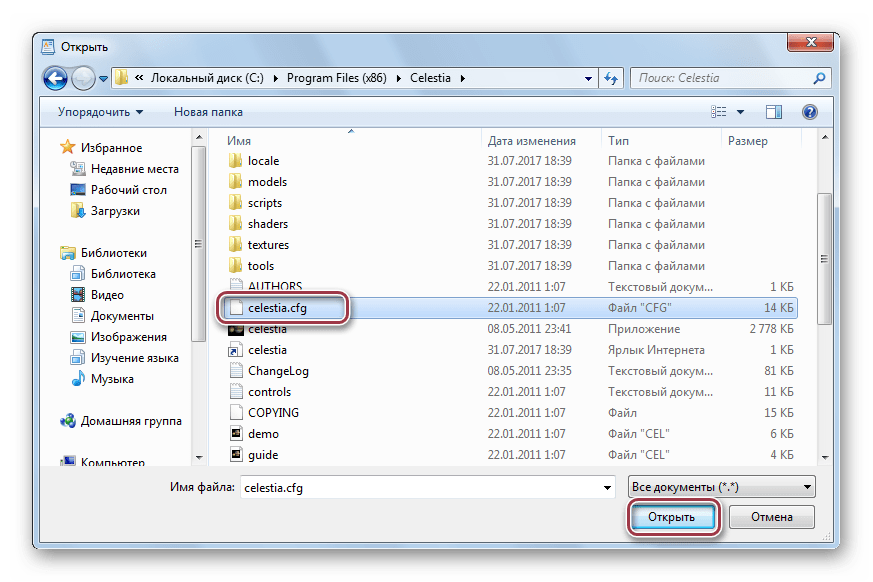The image size is (873, 582).
Task: Click the Help question mark icon
Action: pyautogui.click(x=810, y=112)
